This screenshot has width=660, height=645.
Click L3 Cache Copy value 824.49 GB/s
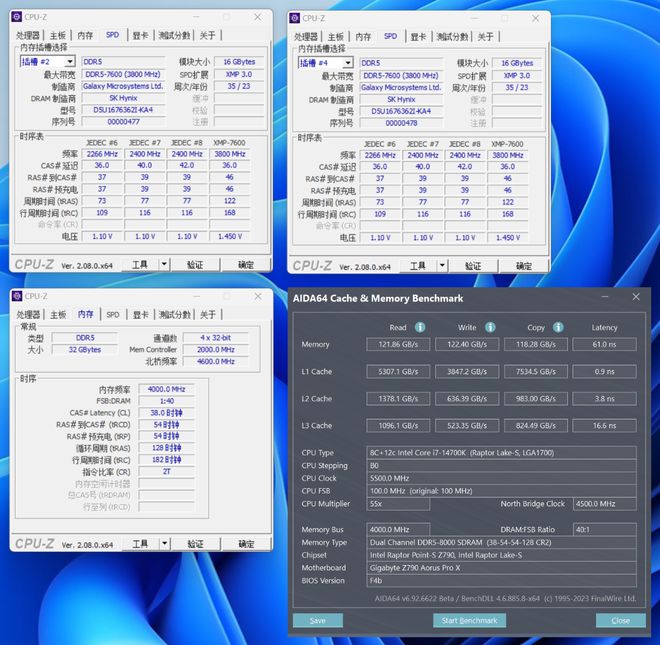(536, 426)
